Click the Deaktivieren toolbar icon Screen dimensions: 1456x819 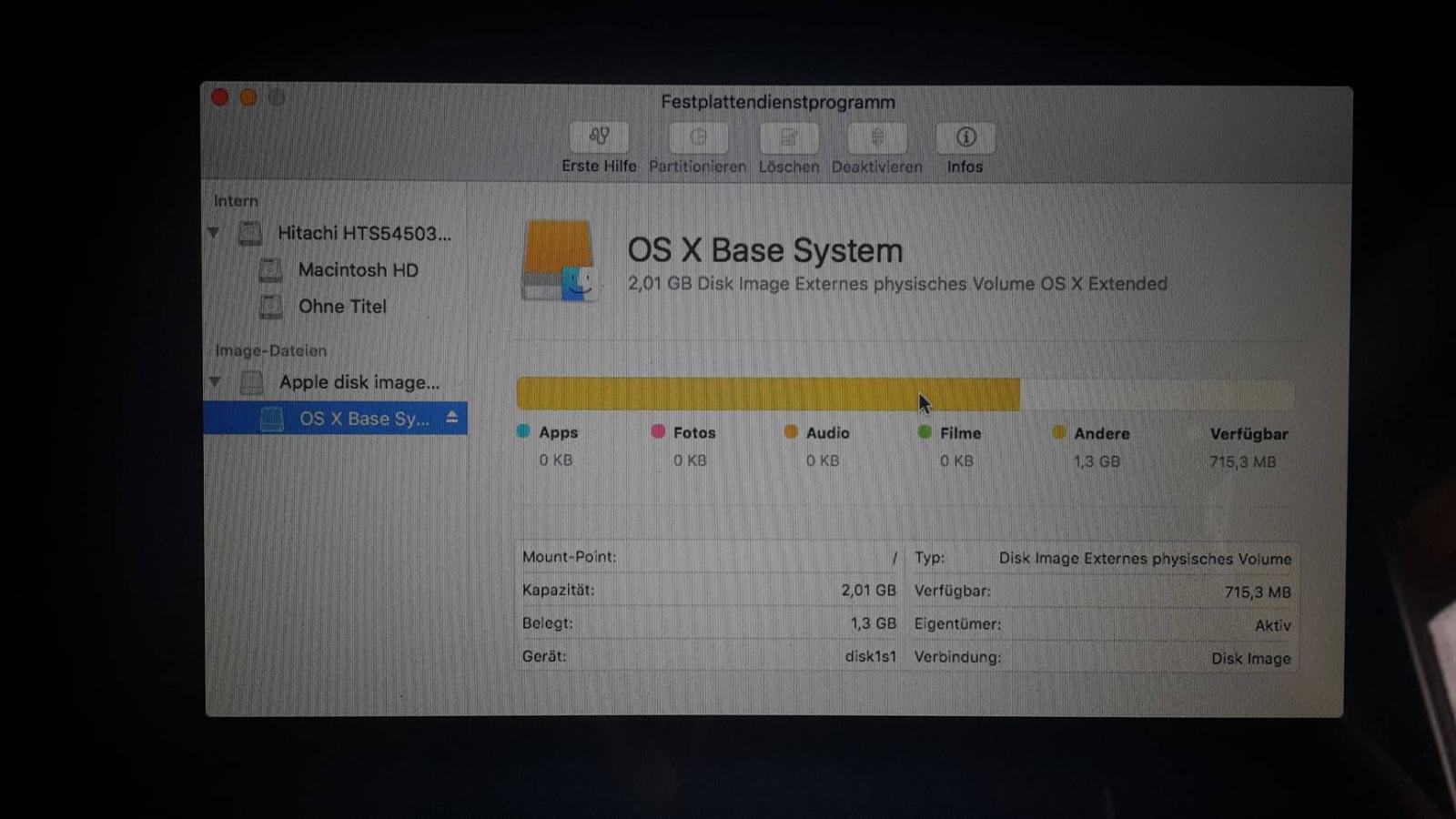[x=877, y=137]
